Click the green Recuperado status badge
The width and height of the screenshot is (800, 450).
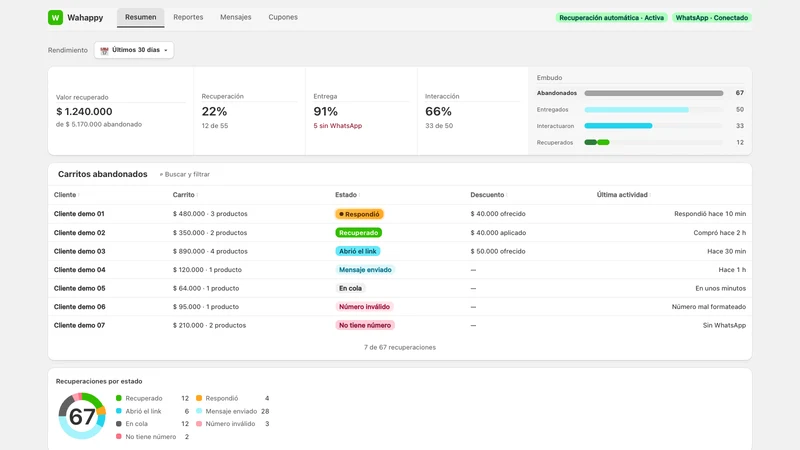coord(359,233)
